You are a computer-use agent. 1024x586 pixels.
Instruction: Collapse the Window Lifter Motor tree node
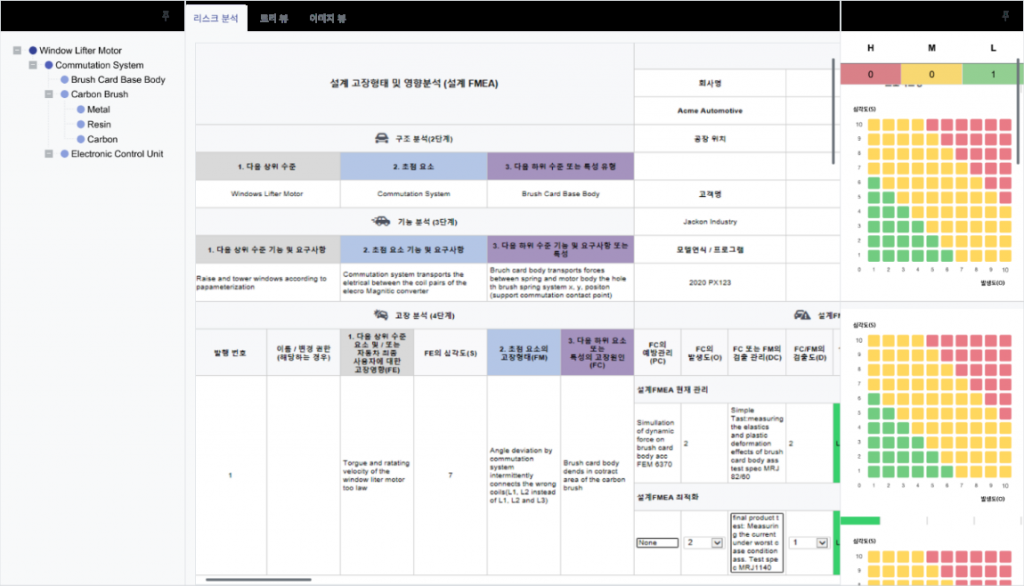17,50
